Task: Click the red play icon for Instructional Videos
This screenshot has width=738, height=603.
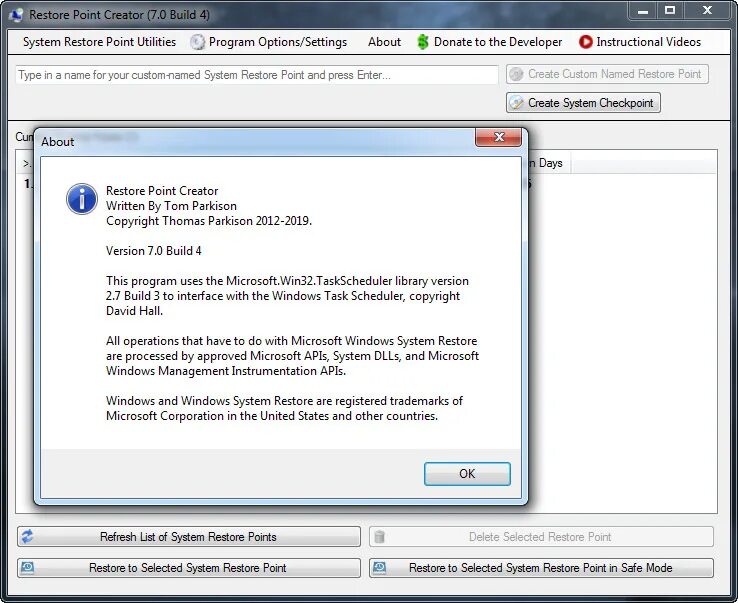Action: coord(586,42)
